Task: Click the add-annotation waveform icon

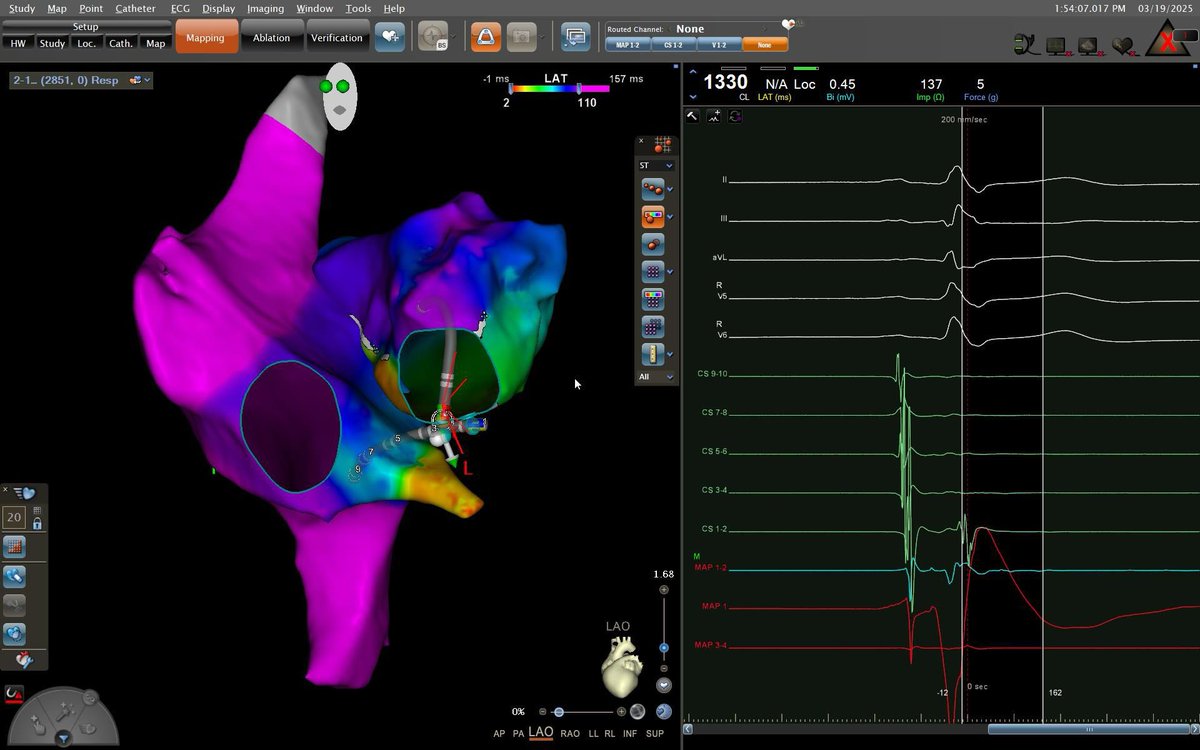Action: tap(713, 116)
